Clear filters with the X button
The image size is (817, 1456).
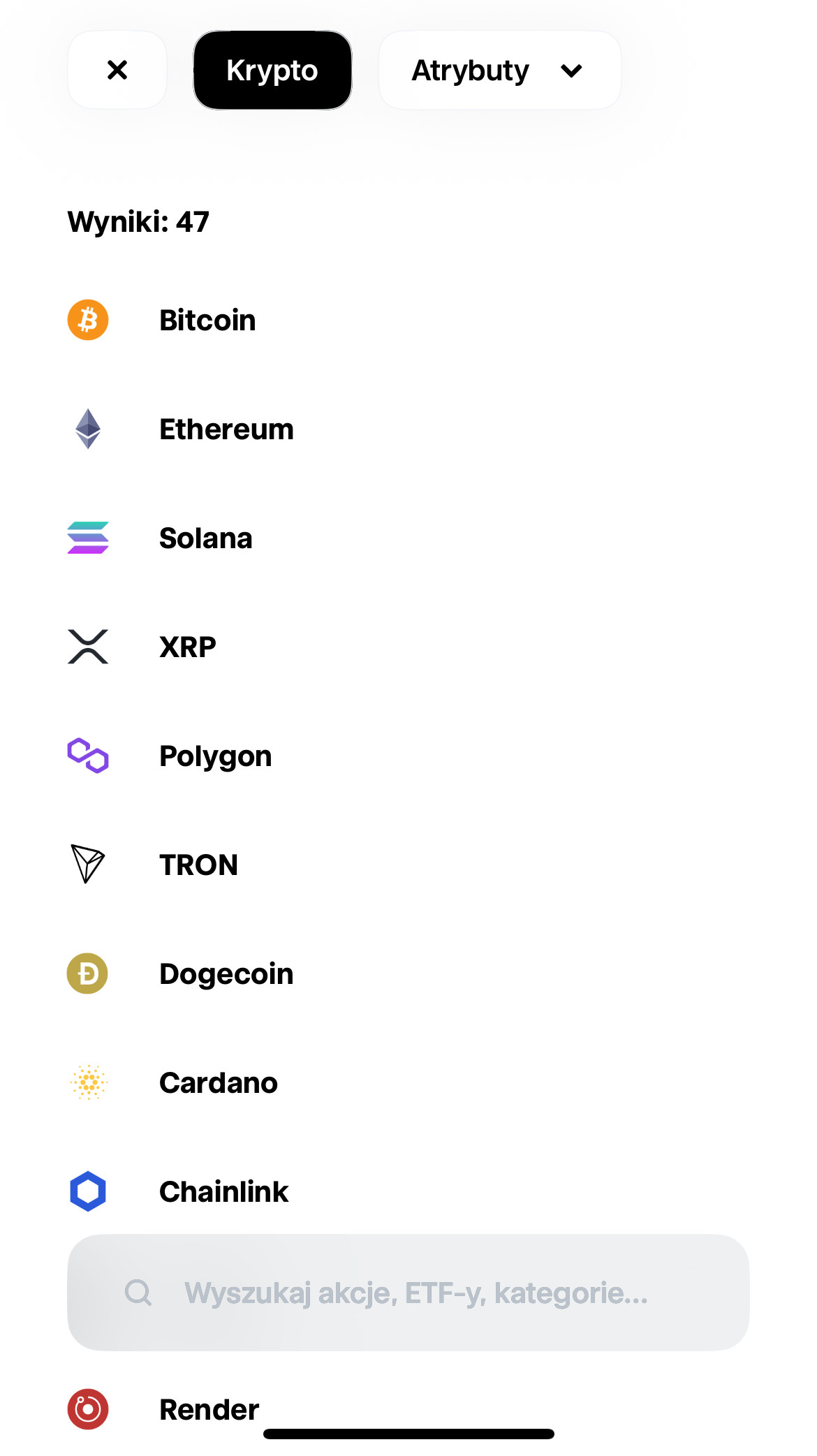(x=117, y=71)
